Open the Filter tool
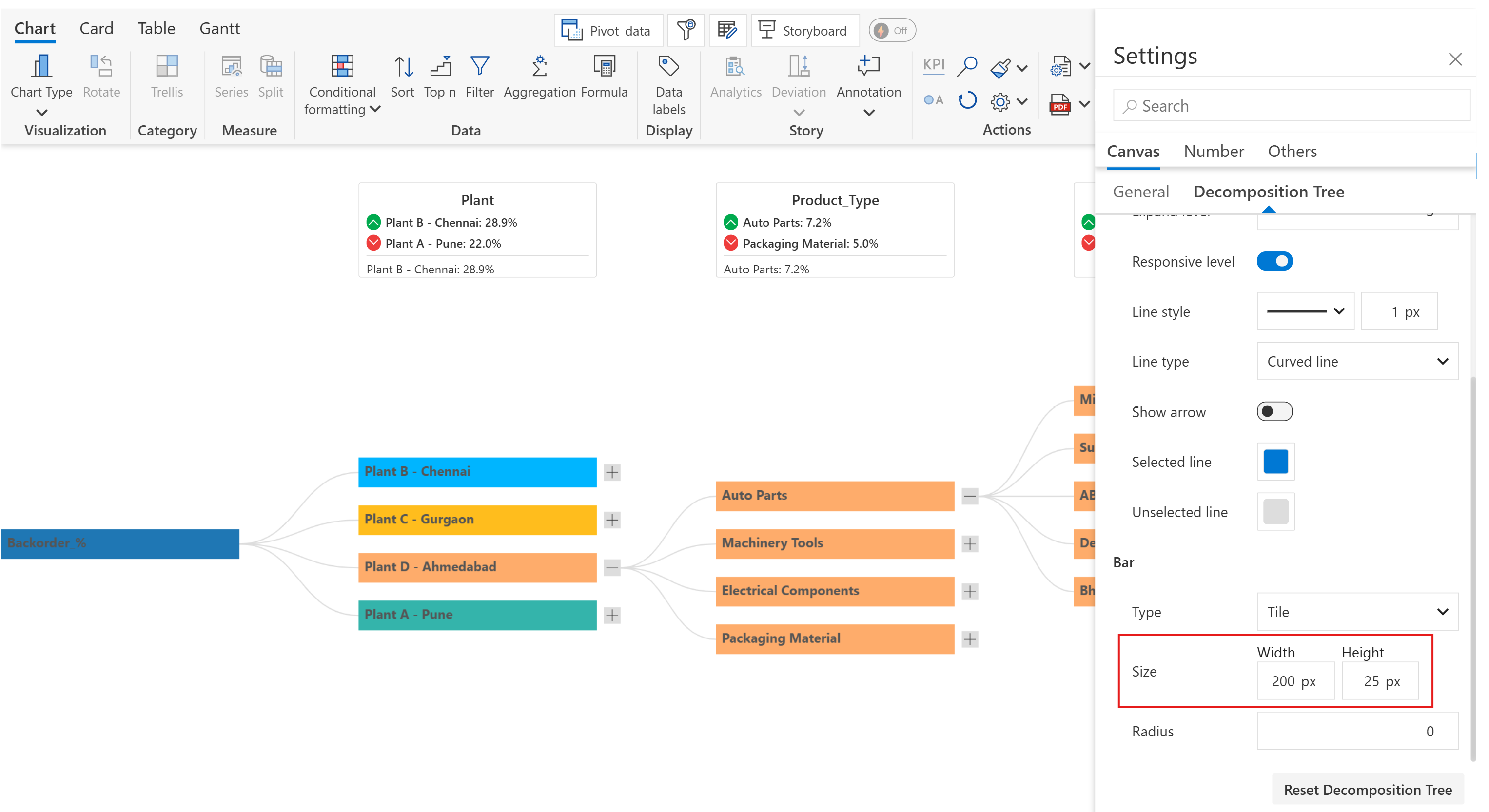Viewport: 1489px width, 812px height. tap(479, 67)
